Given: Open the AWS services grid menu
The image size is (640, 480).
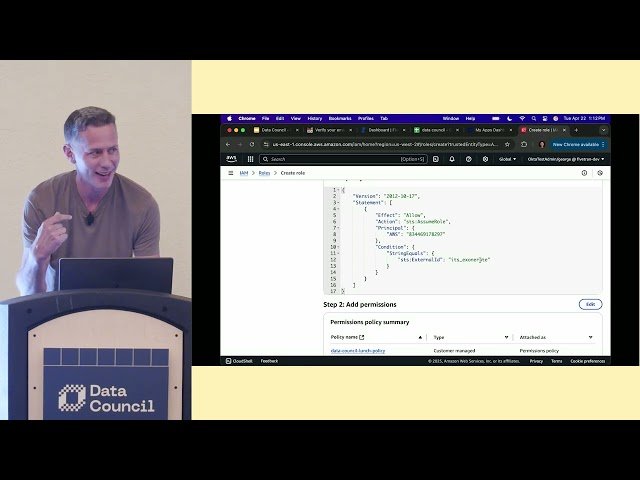Looking at the screenshot, I should pos(251,159).
